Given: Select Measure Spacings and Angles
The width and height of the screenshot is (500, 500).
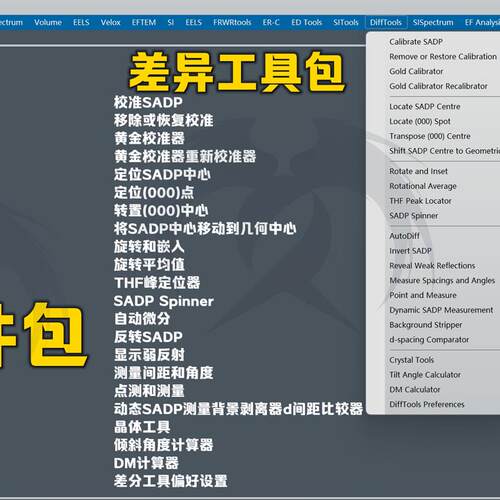Looking at the screenshot, I should coord(442,280).
